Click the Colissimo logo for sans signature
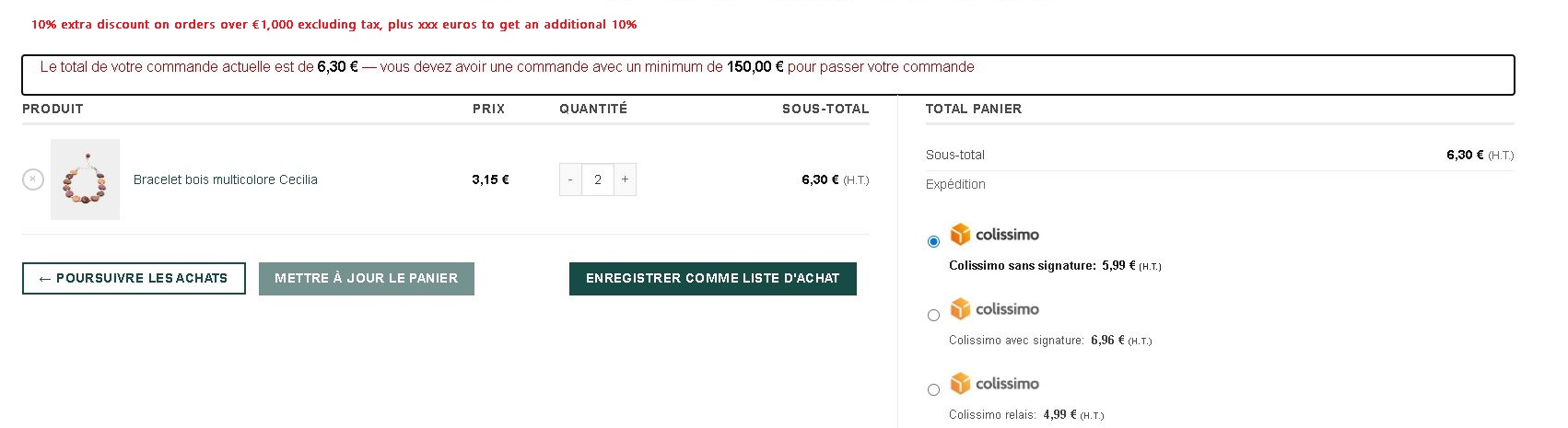 click(995, 235)
